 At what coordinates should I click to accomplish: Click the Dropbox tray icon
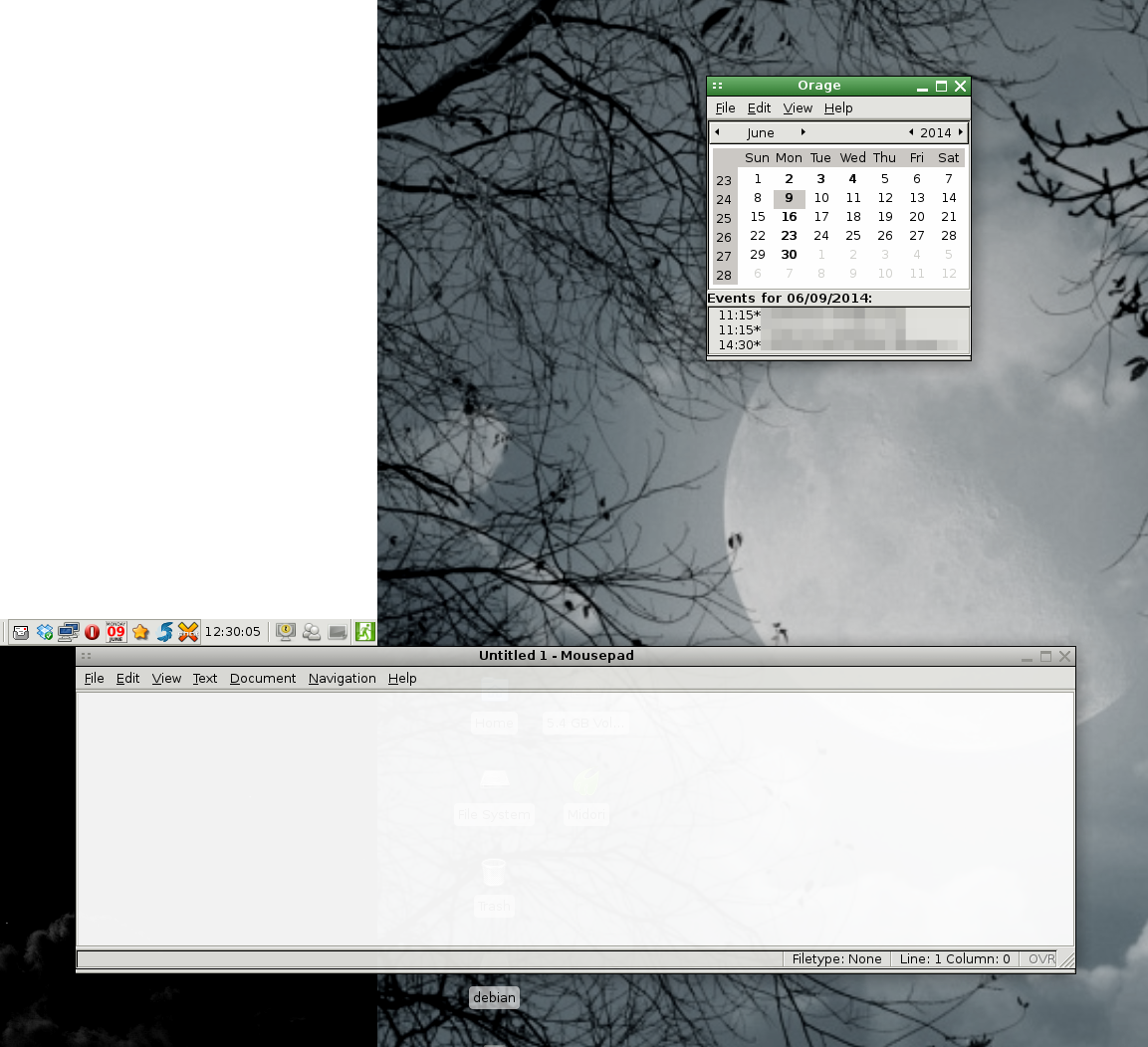click(x=45, y=632)
